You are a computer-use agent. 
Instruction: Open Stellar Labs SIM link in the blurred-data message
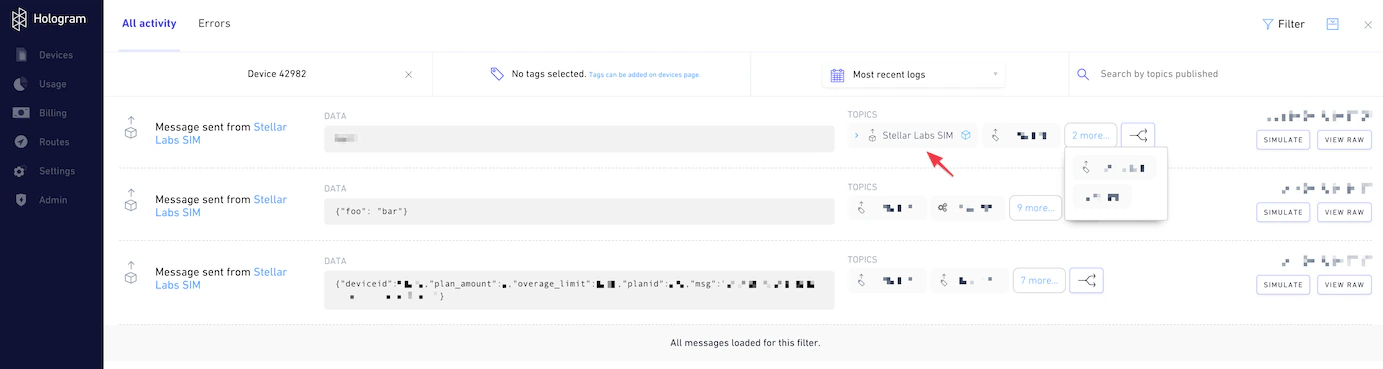[x=221, y=134]
